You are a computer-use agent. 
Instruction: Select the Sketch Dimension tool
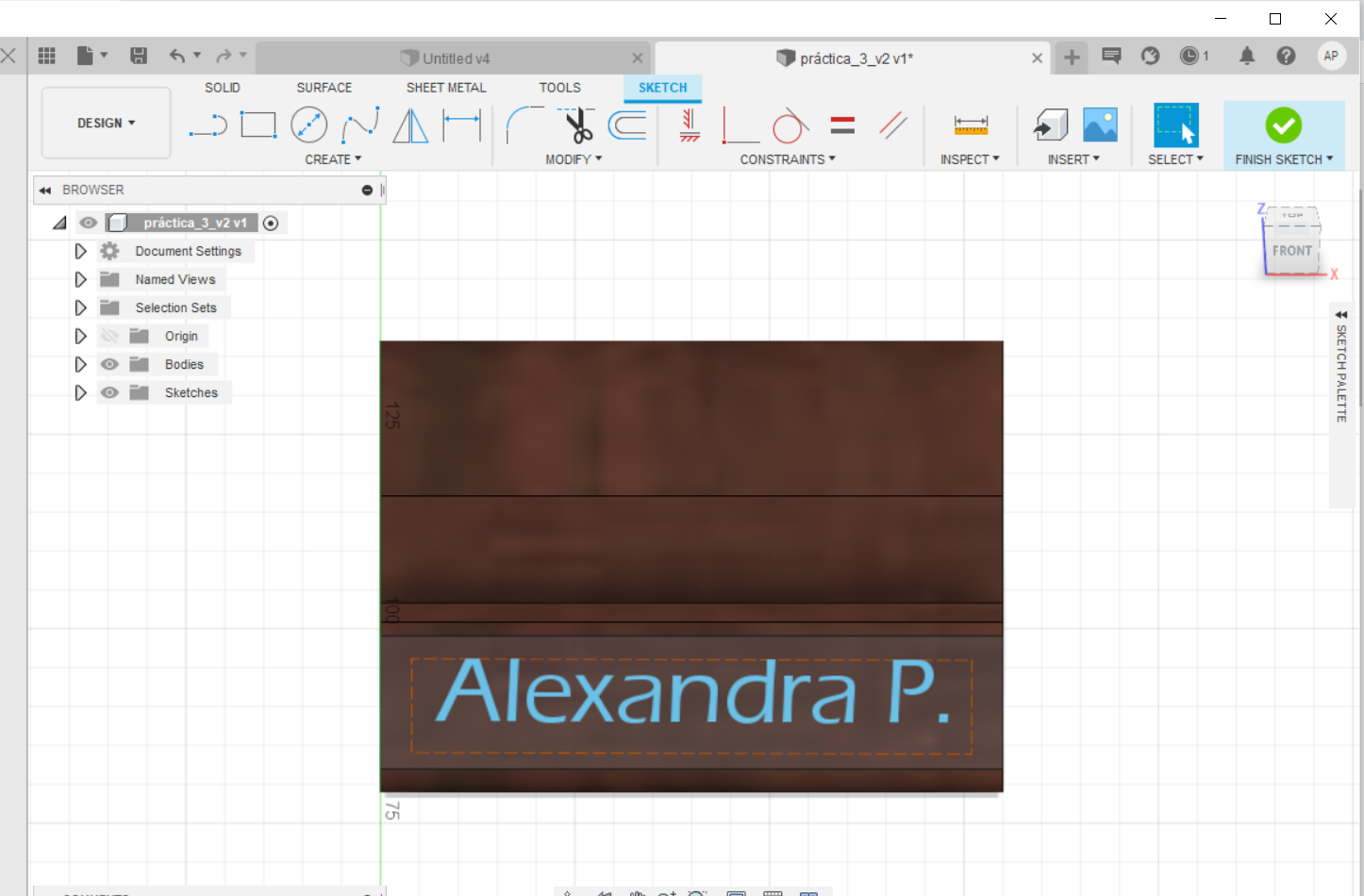coord(462,124)
